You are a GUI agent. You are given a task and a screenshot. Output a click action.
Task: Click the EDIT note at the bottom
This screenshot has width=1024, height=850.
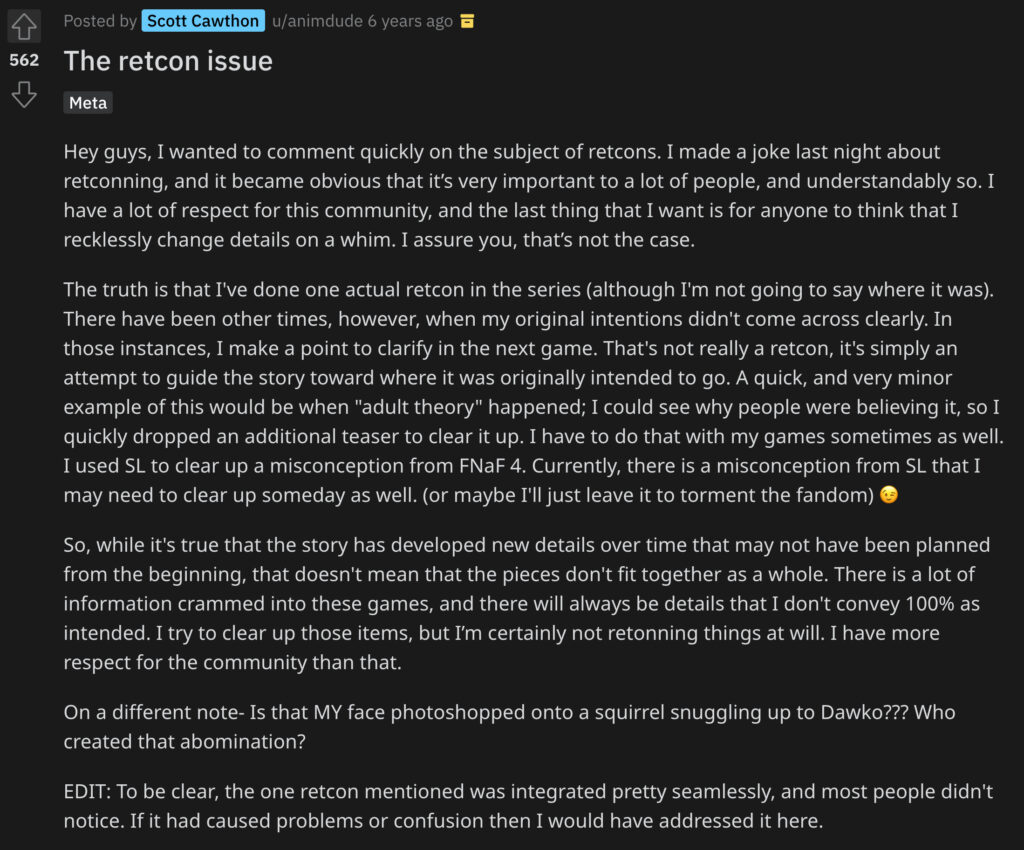(x=528, y=806)
